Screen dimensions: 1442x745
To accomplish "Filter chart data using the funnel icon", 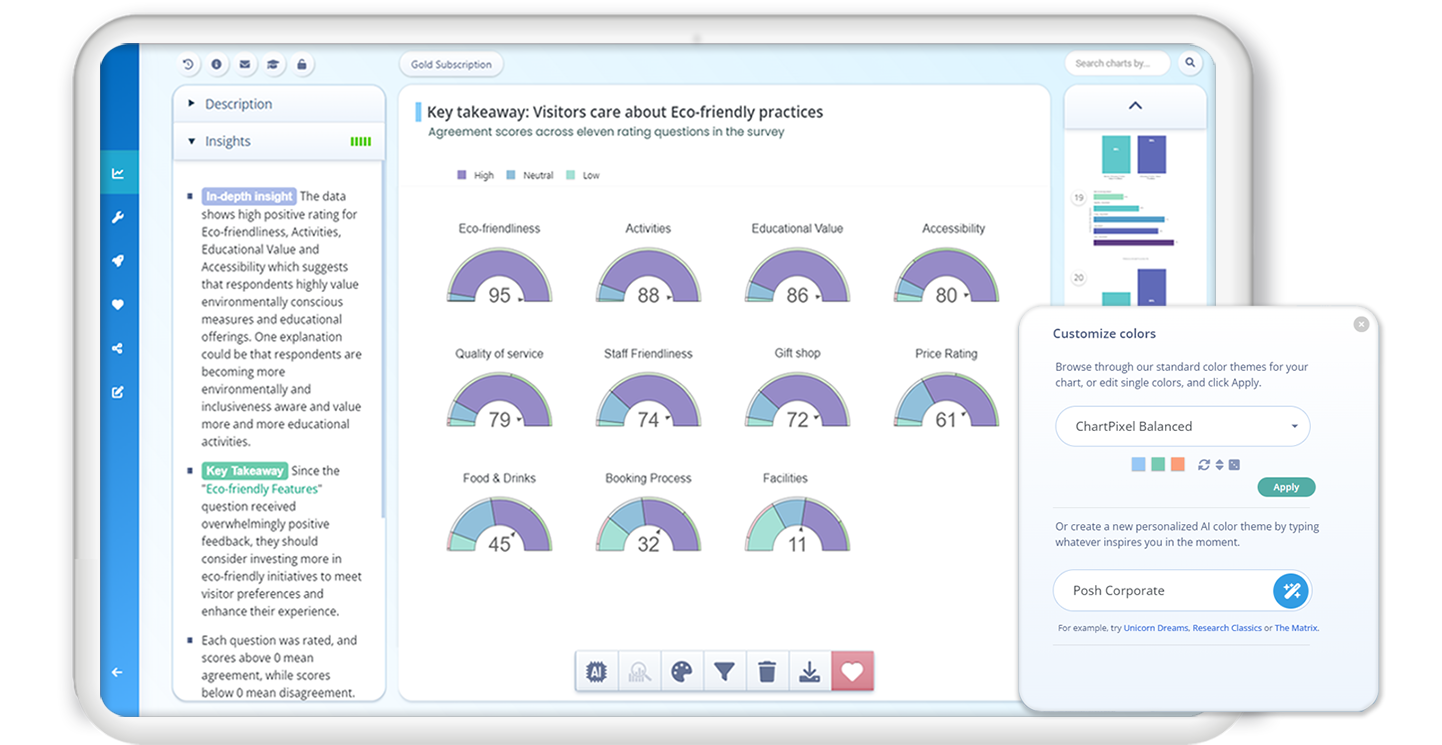I will click(724, 671).
